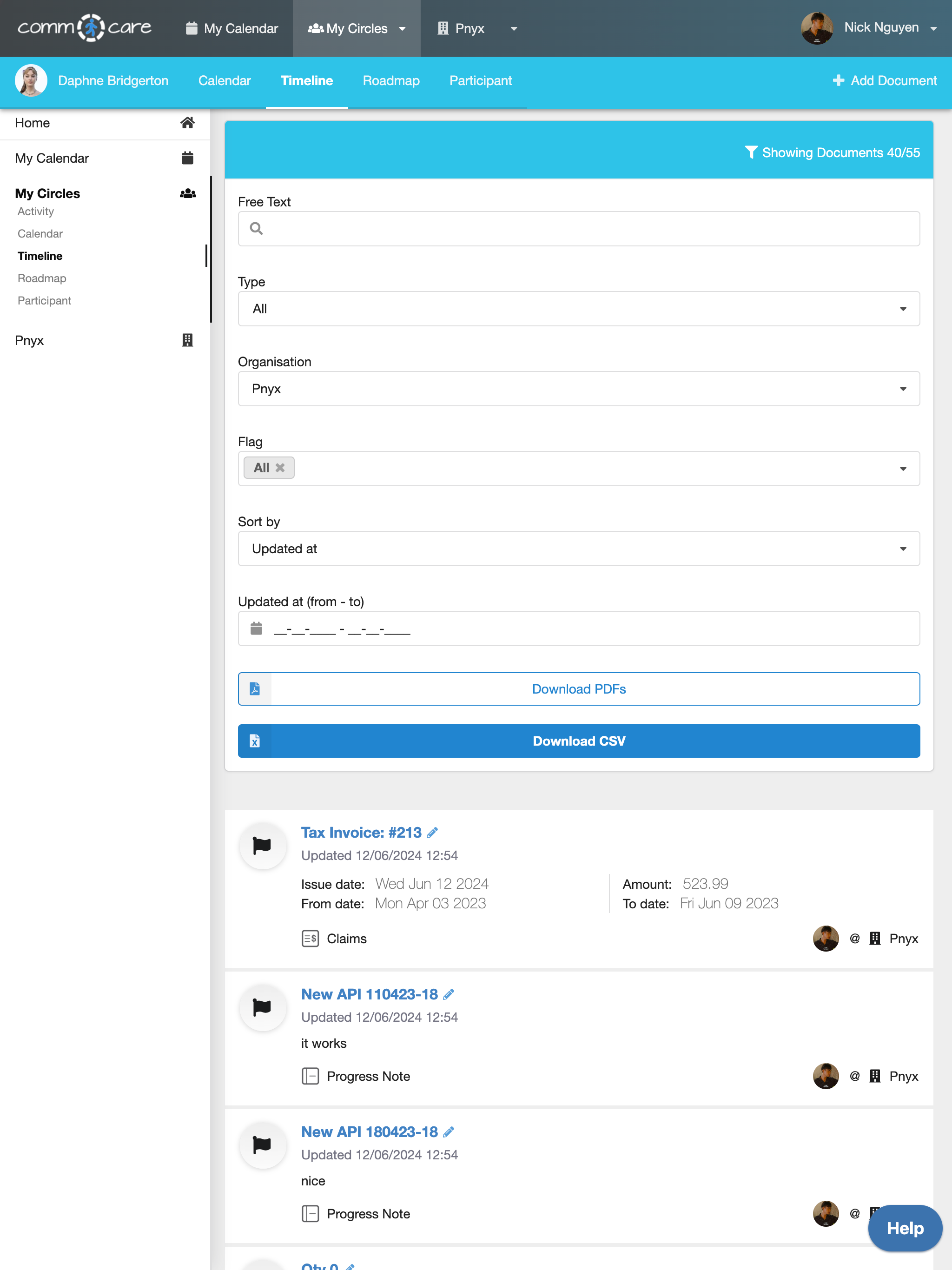
Task: Click Download PDFs button
Action: coord(579,689)
